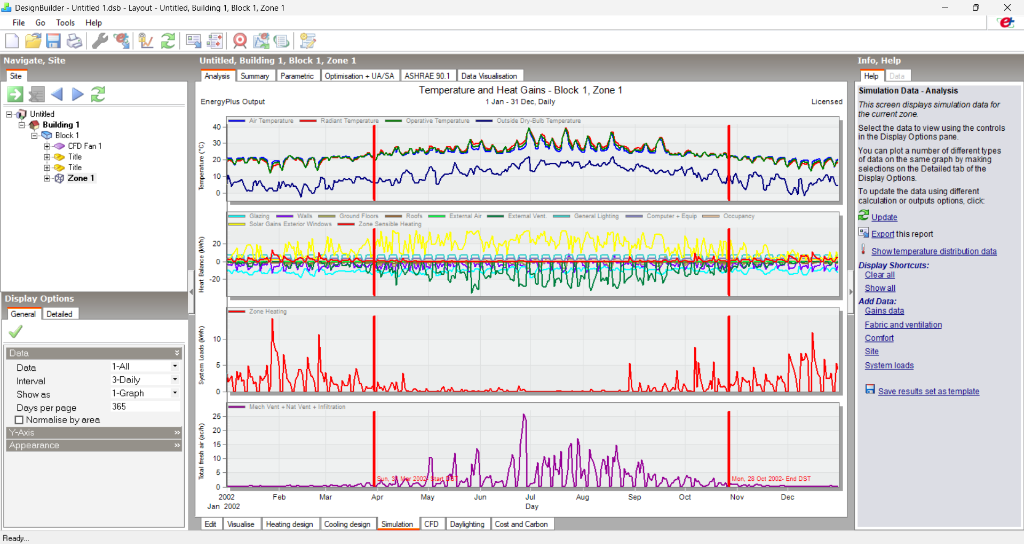
Task: Open the Data Visualisation tab
Action: 489,76
